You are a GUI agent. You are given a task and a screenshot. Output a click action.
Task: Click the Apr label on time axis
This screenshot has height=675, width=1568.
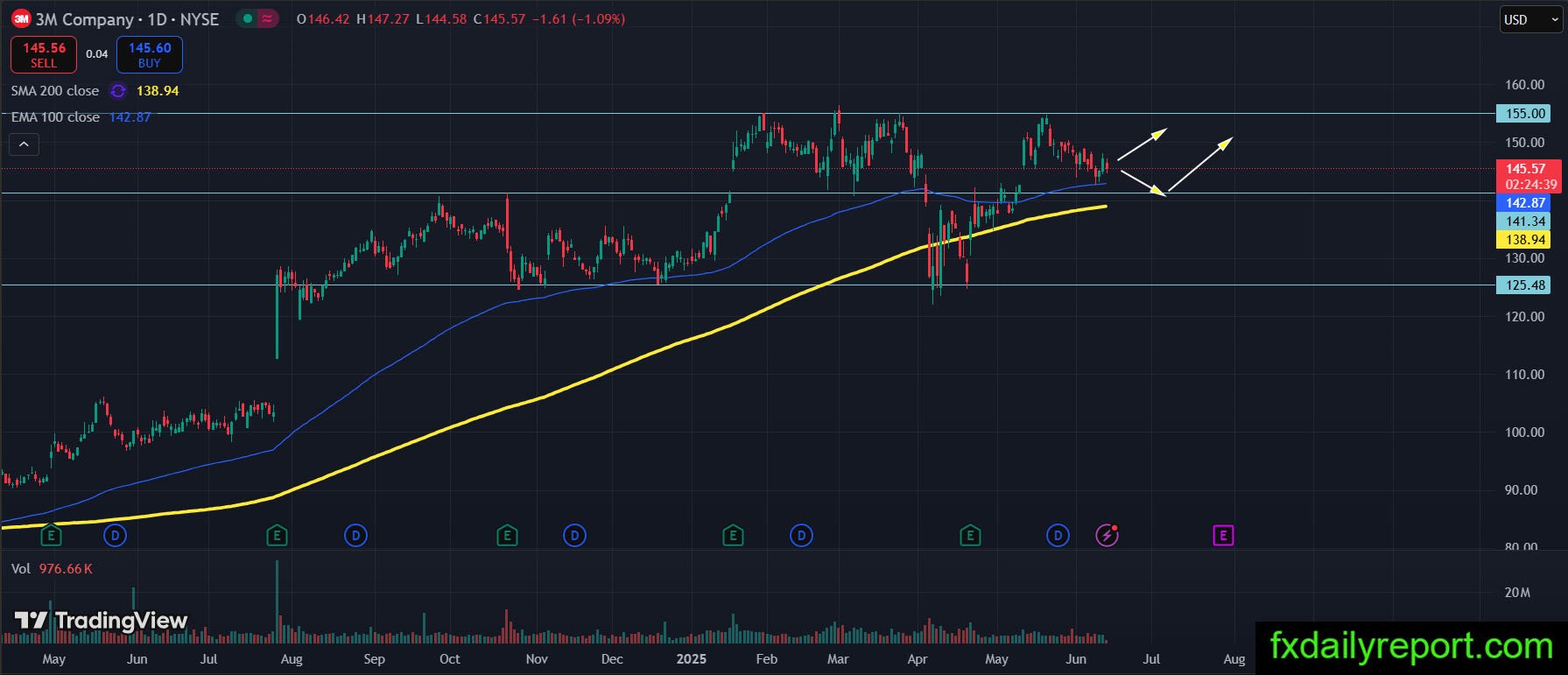click(917, 659)
